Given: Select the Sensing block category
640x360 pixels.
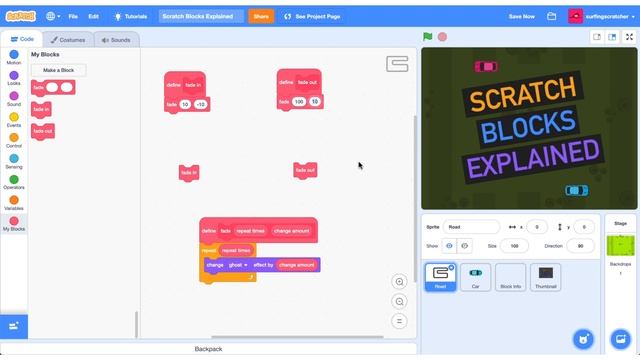Looking at the screenshot, I should (14, 162).
